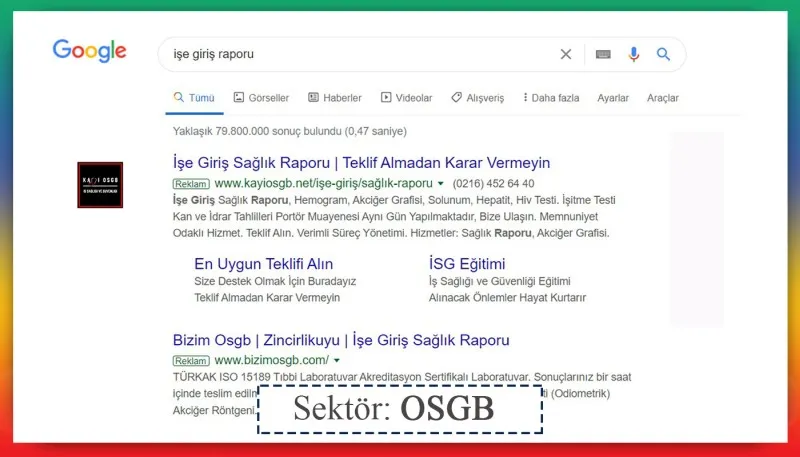Expand dropdown arrow next to kayiosgb URL
Screen dimensions: 800x457
[441, 184]
